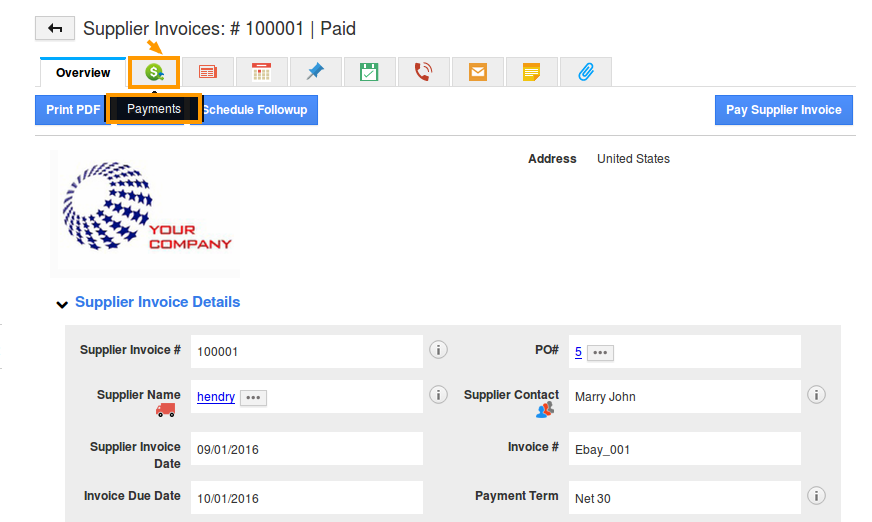Click the Supplier Invoice Details heading

[x=157, y=302]
